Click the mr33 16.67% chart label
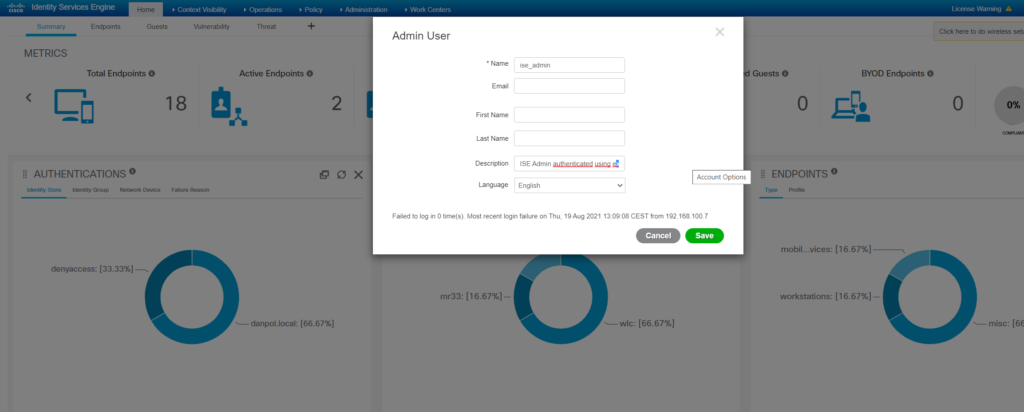Viewport: 1024px width, 412px height. coord(472,296)
